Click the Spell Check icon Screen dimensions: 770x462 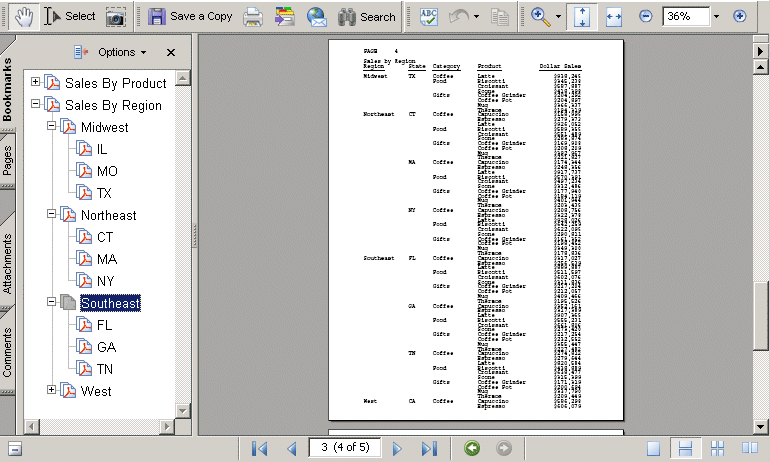point(429,16)
